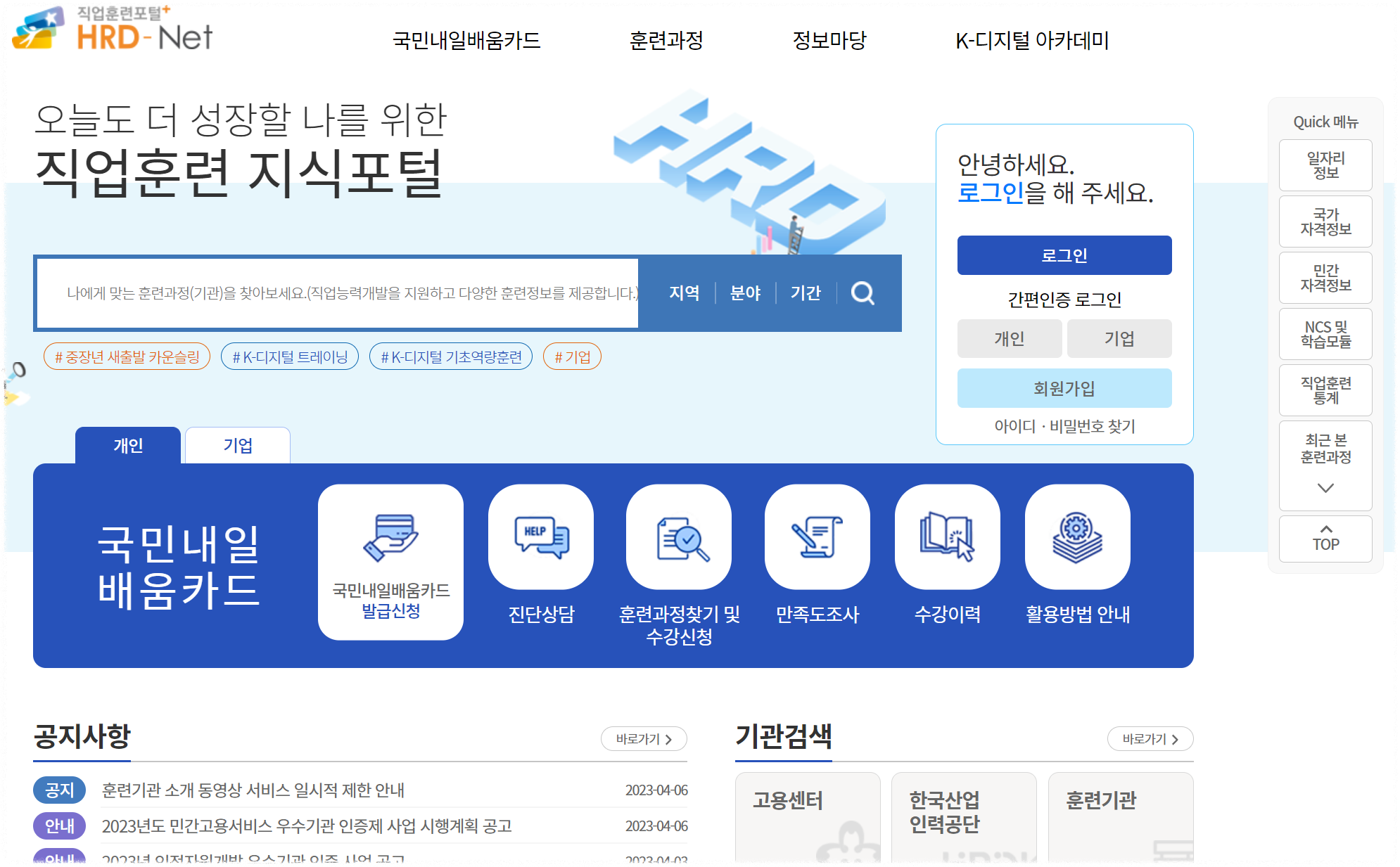
Task: Click 기관검색 바로가기 button
Action: 1150,739
